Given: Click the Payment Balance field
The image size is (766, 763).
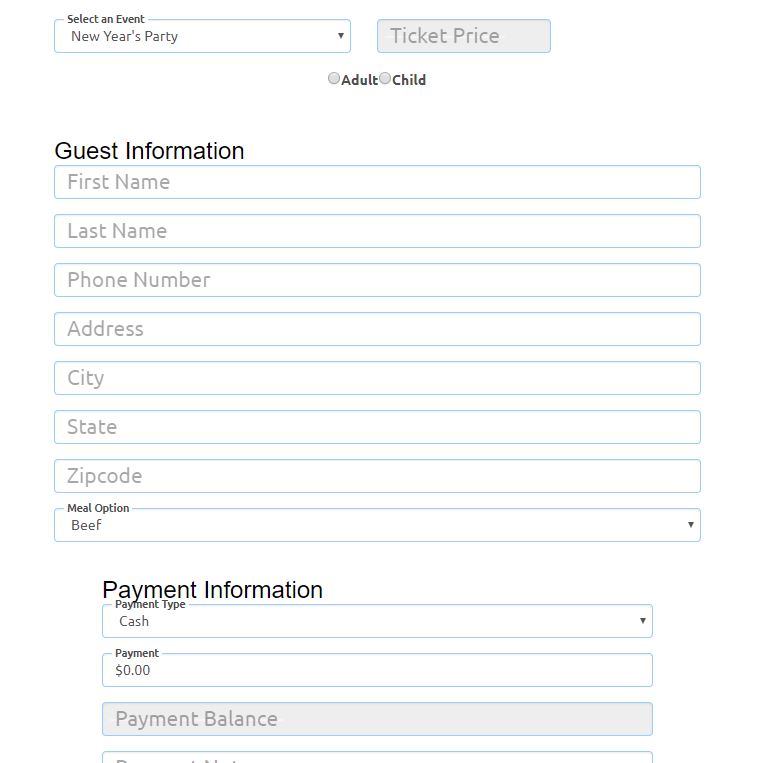Looking at the screenshot, I should [377, 719].
